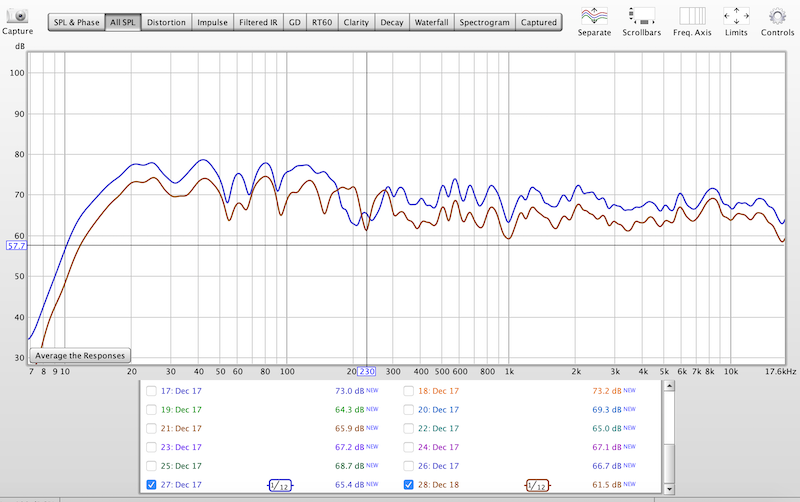Uncheck measurement 27: Dec 17 trace
Screen dimensions: 800x502
[151, 485]
